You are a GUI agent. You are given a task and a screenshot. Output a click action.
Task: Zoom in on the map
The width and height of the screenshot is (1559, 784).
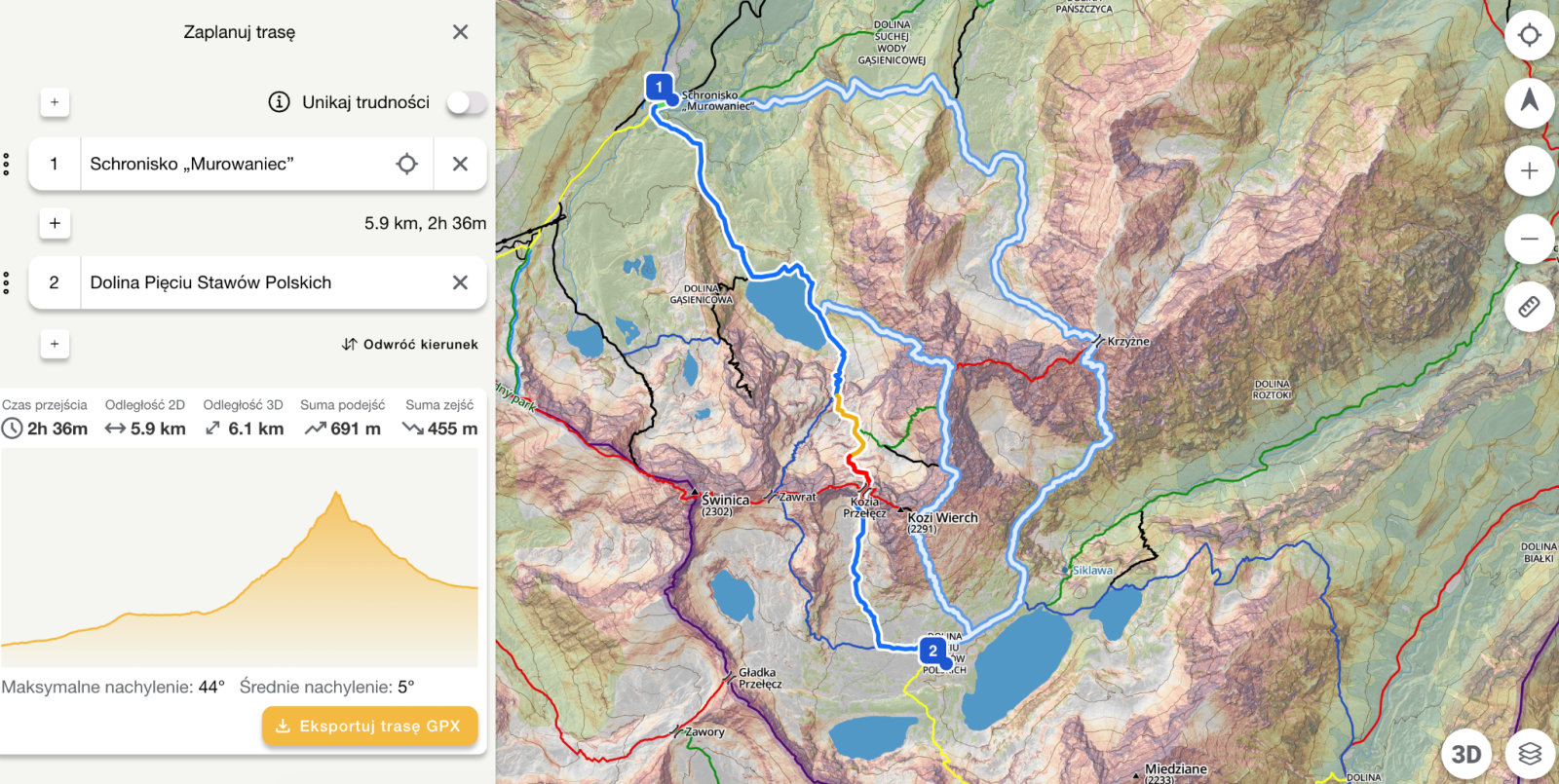(1529, 171)
